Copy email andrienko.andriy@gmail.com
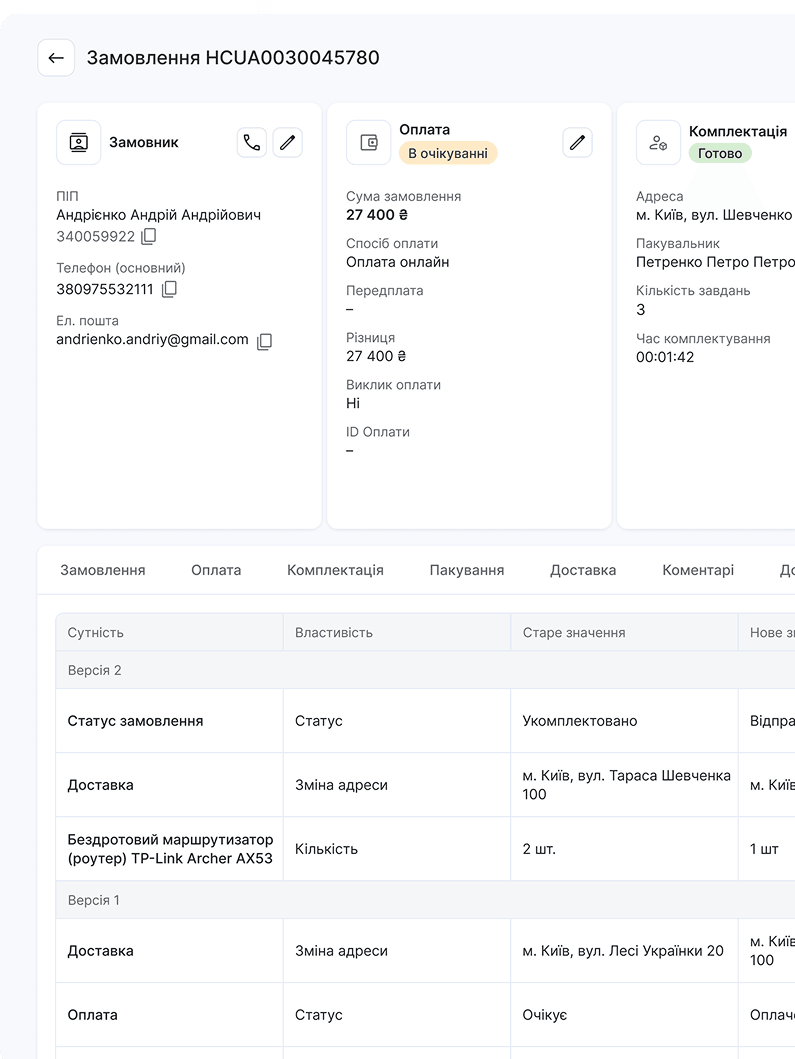This screenshot has height=1059, width=795. [265, 341]
